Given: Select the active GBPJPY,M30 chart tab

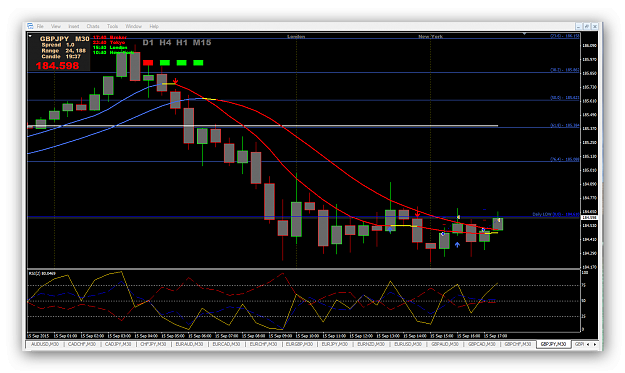Looking at the screenshot, I should point(554,344).
